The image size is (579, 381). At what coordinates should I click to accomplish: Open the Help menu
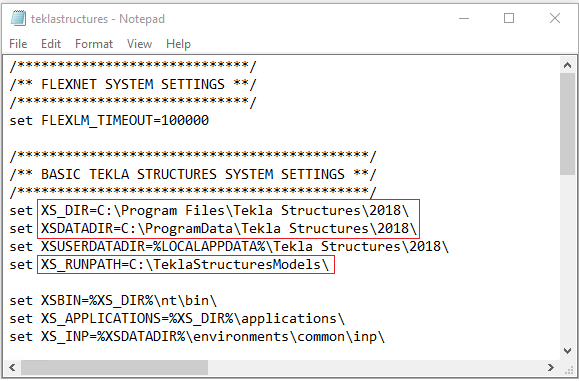pyautogui.click(x=178, y=44)
